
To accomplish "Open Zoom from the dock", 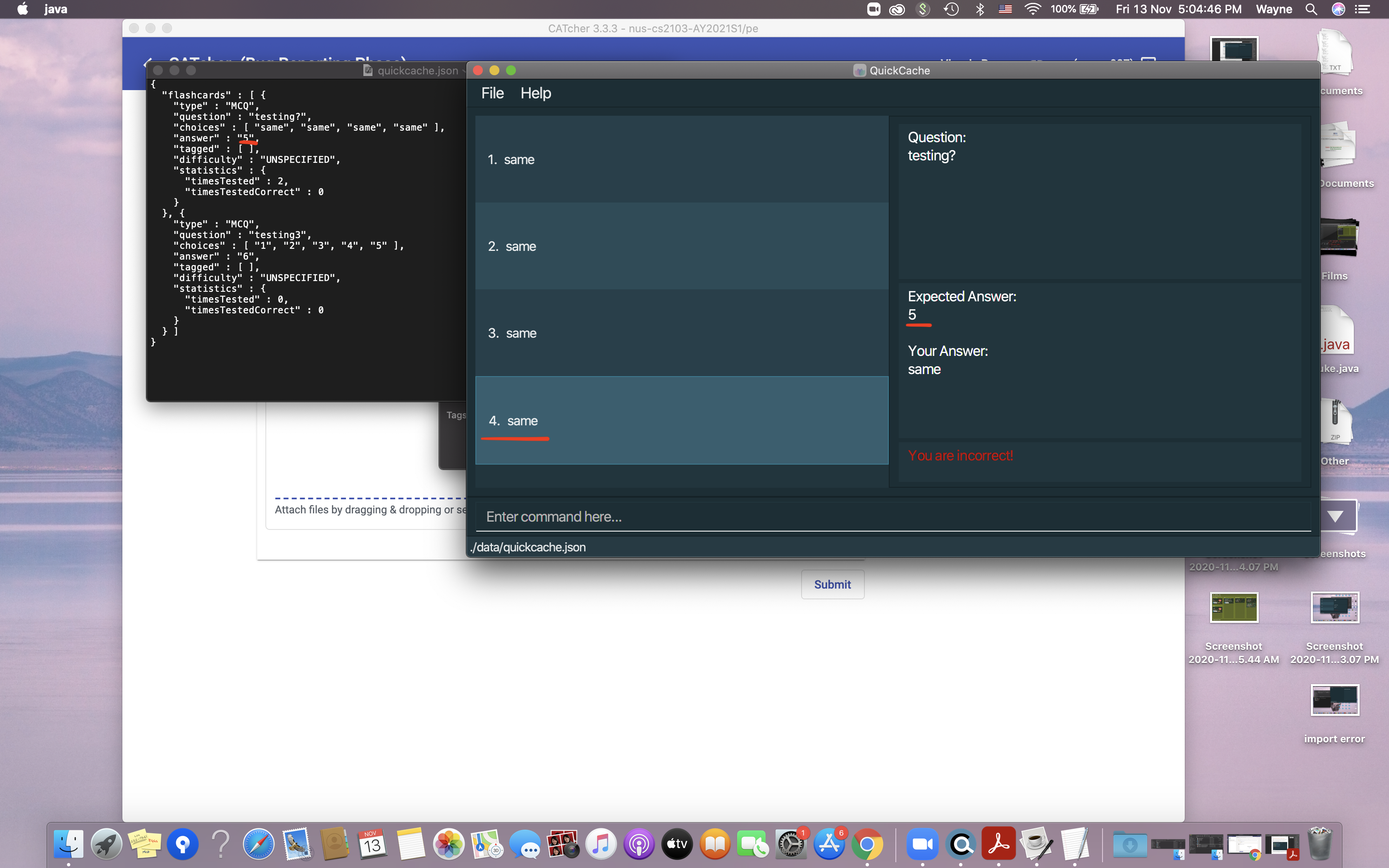I will pos(922,844).
